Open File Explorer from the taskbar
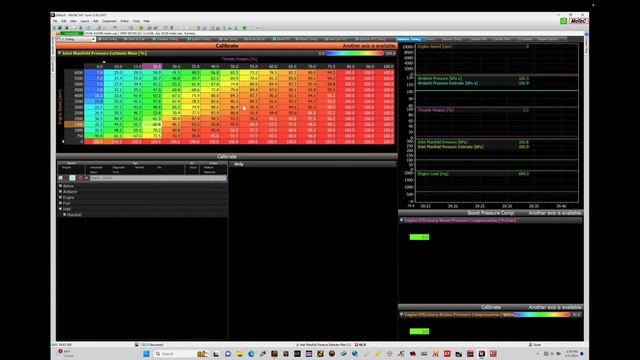Image resolution: width=640 pixels, height=360 pixels. point(240,353)
